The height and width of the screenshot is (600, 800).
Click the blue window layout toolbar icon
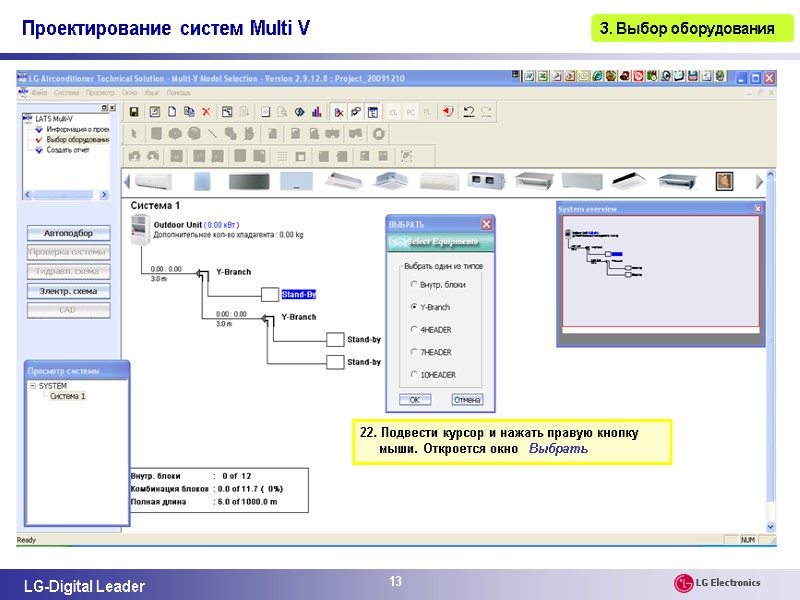tap(373, 112)
